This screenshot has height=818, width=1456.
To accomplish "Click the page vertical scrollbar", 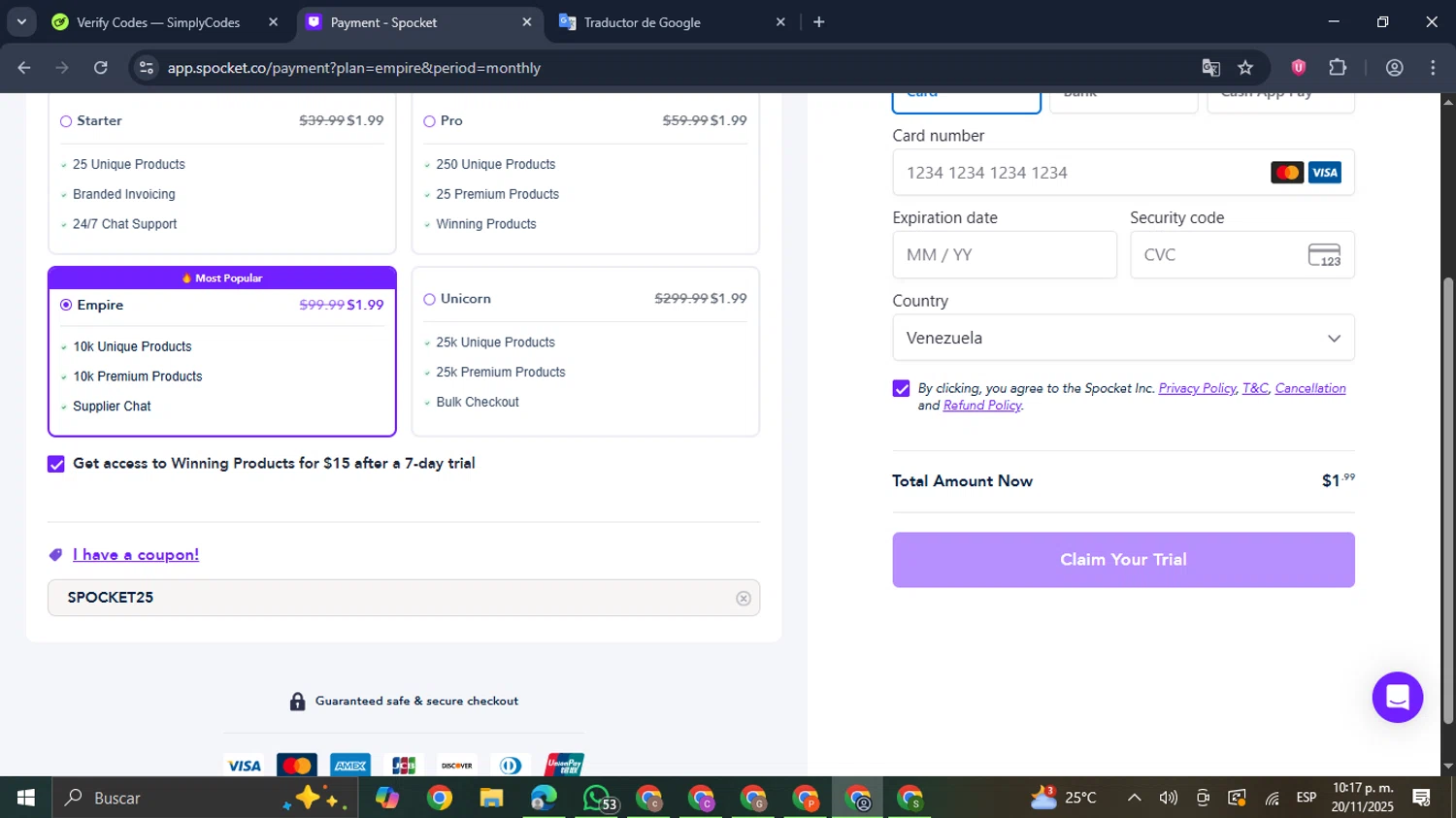I will [1447, 500].
